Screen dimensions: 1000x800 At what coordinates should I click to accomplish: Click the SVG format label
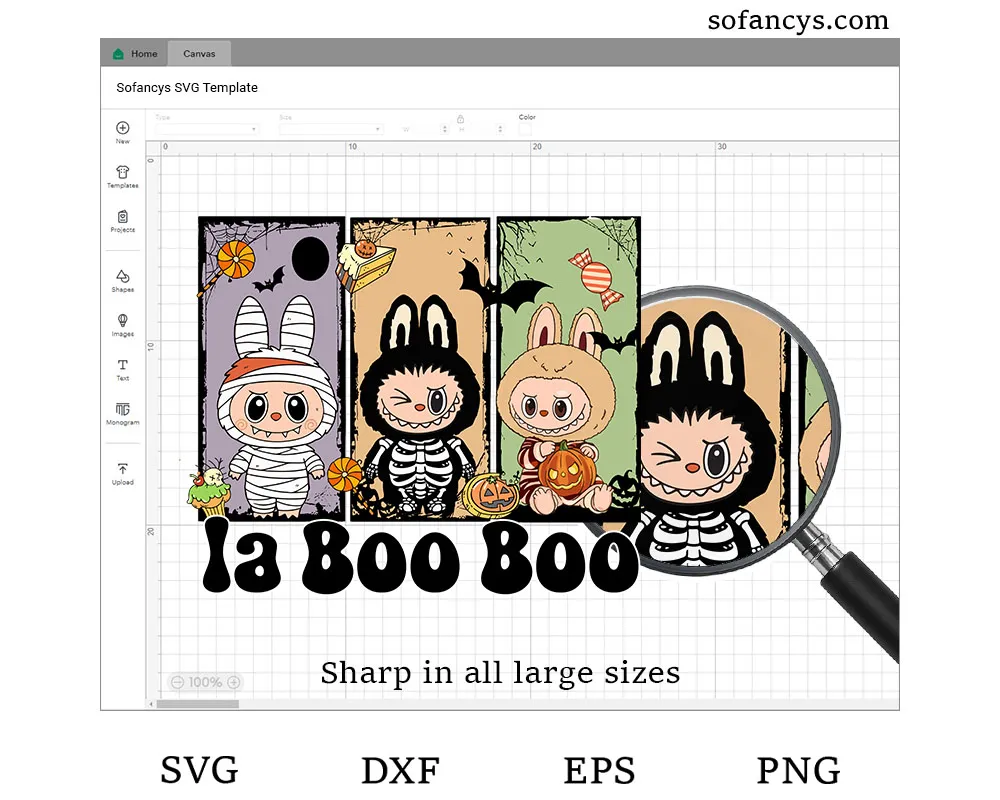(x=199, y=769)
